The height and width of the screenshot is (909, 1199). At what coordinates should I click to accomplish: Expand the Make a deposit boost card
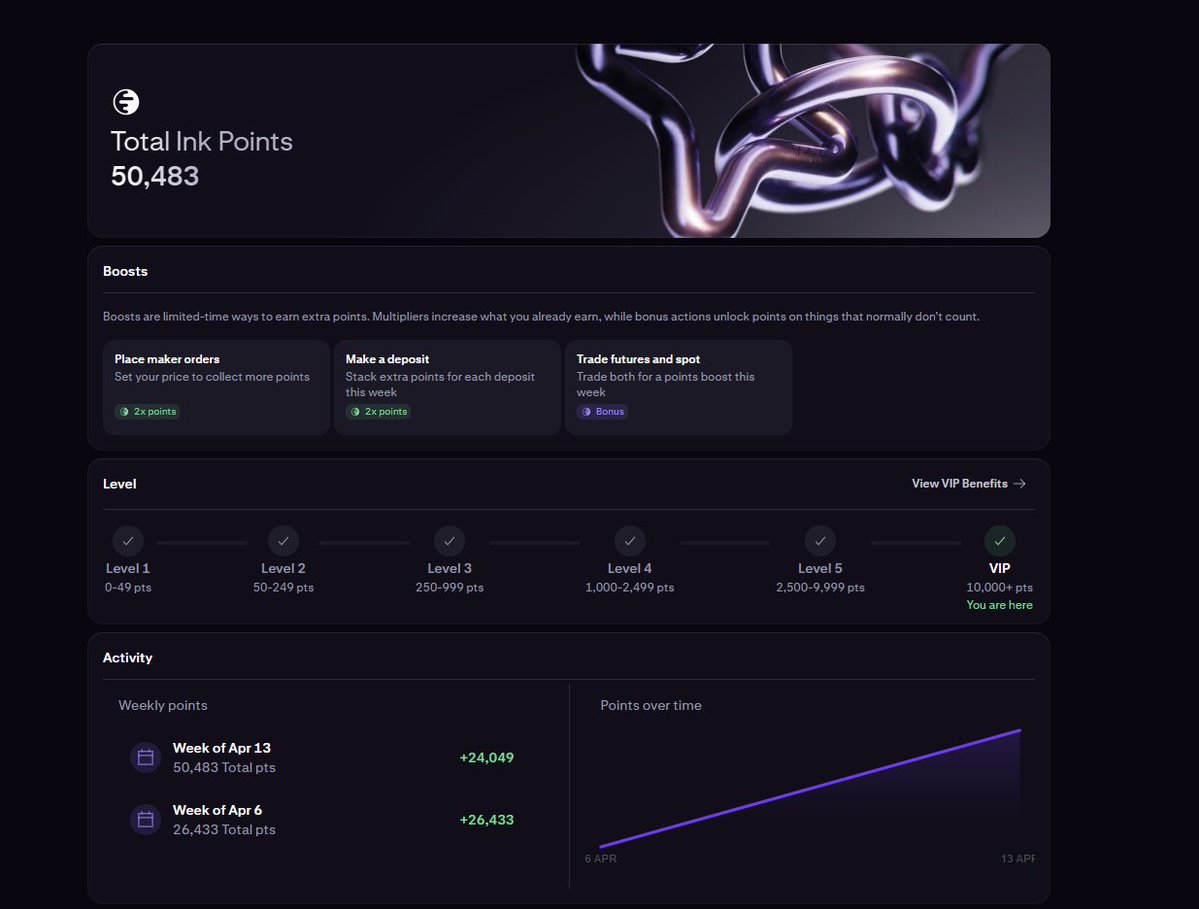[x=447, y=387]
